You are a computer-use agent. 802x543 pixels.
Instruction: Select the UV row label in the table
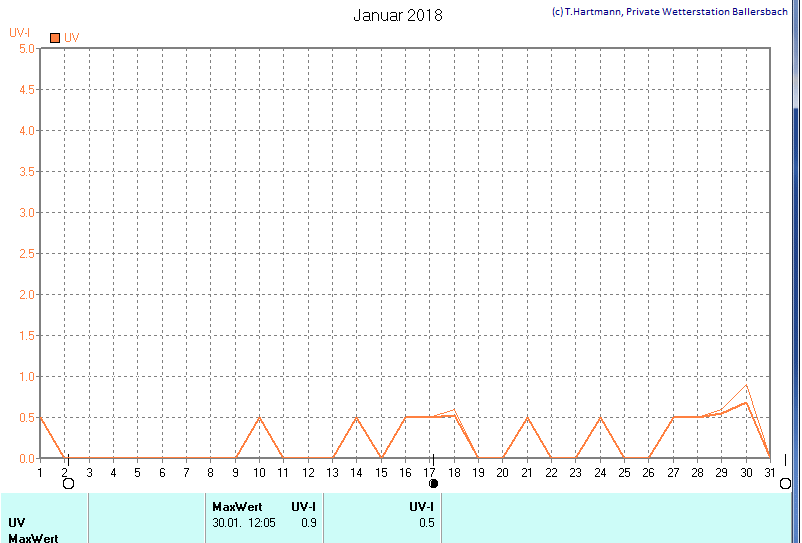(x=17, y=522)
